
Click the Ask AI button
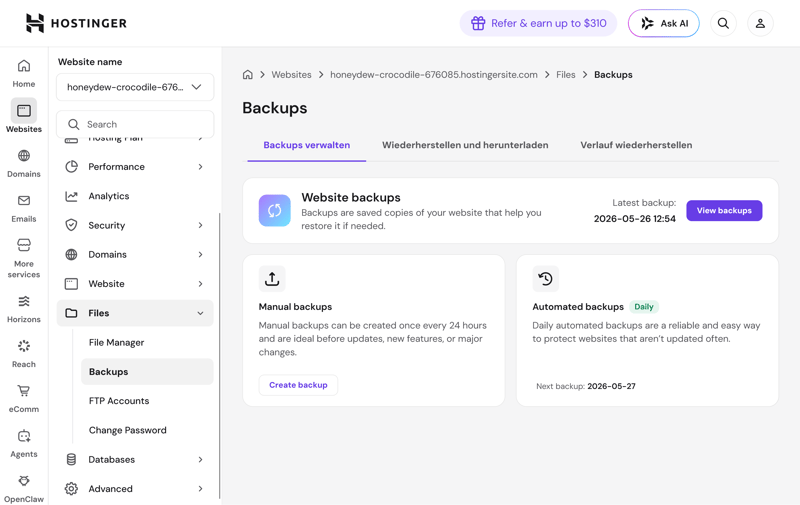[664, 23]
